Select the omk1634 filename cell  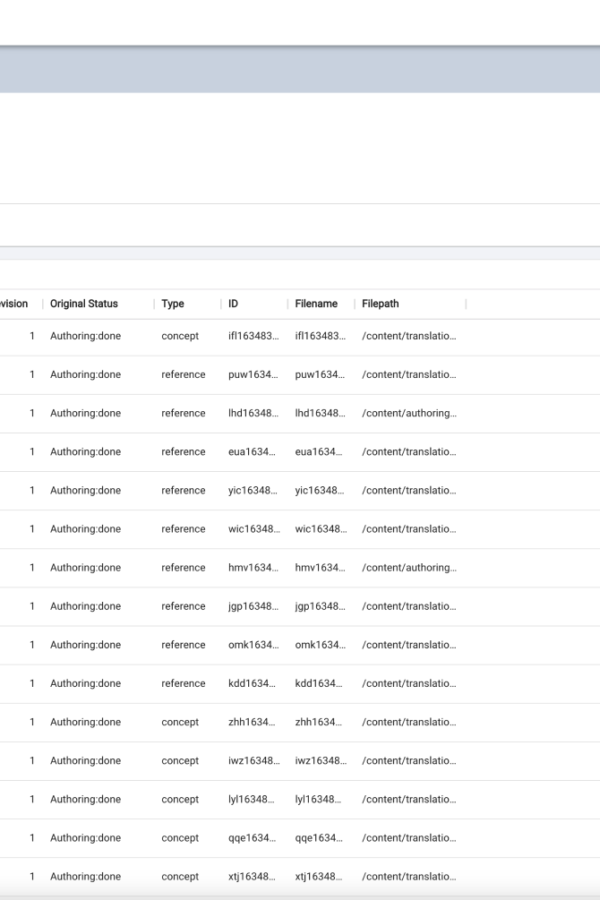(320, 645)
